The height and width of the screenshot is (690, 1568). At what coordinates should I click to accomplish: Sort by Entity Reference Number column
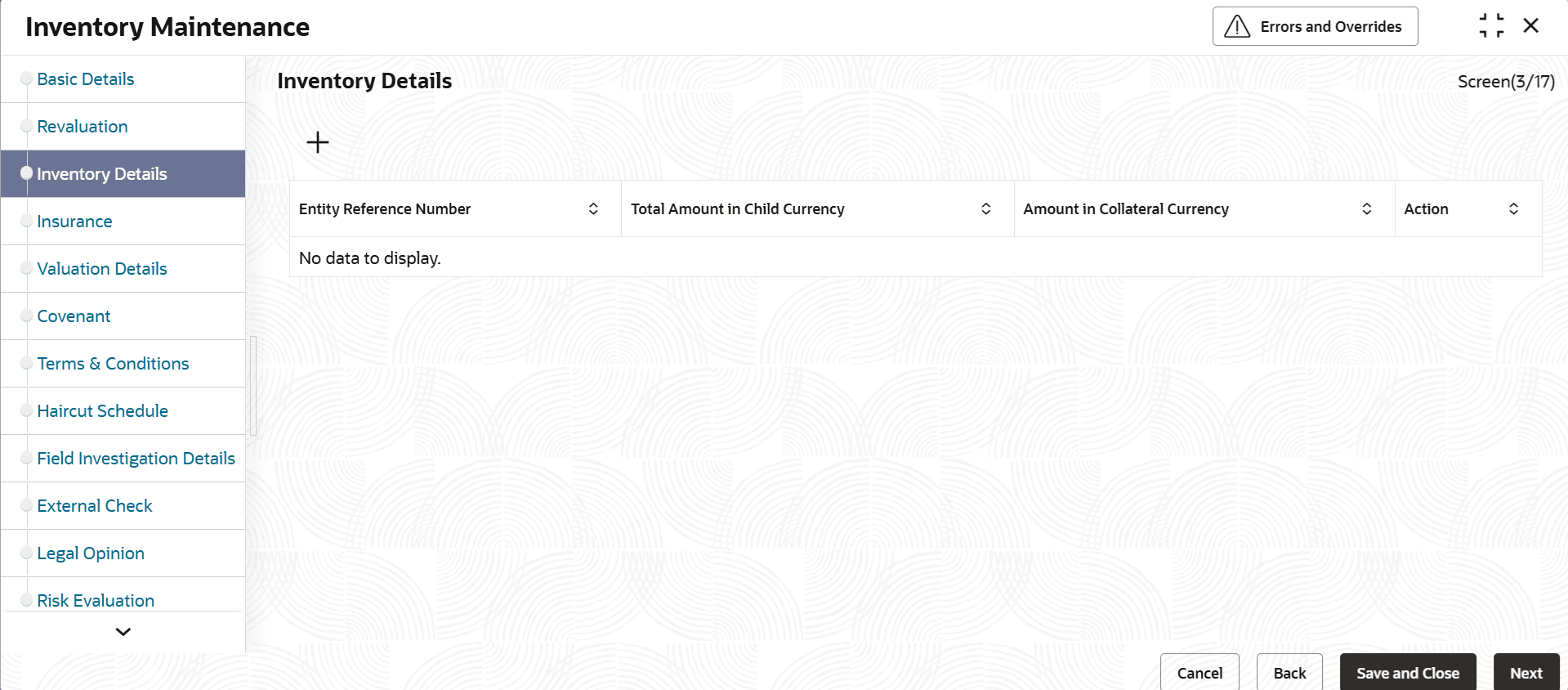click(593, 209)
